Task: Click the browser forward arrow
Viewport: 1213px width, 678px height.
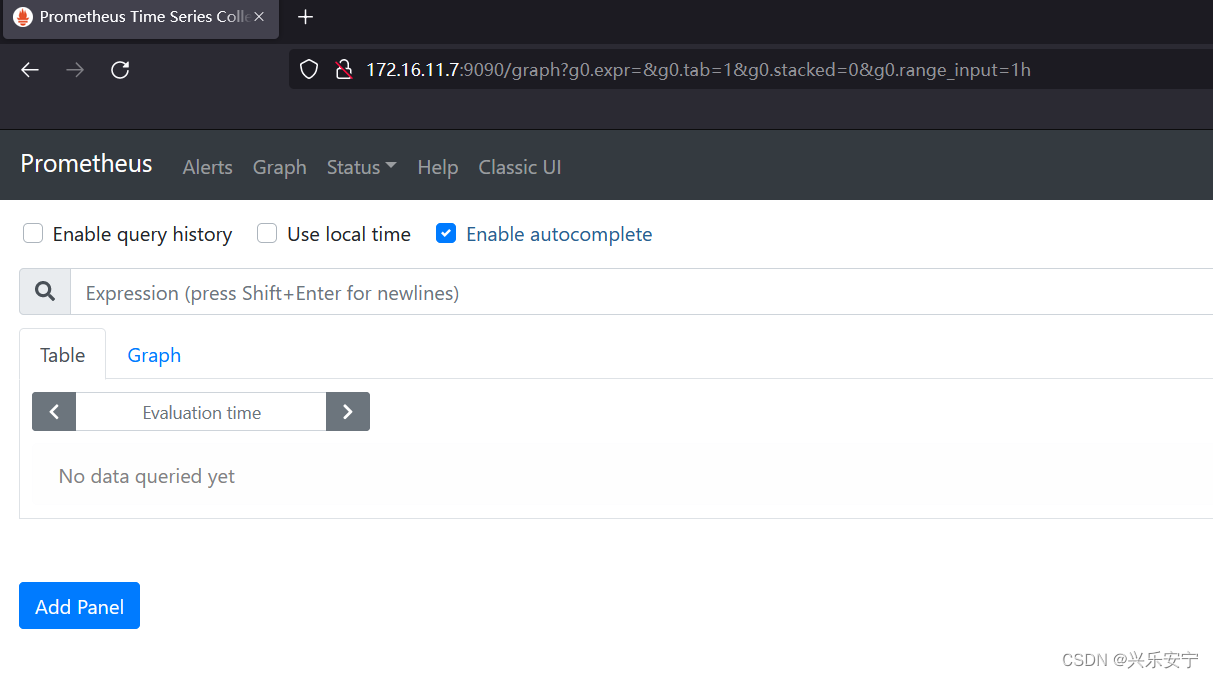Action: pos(75,70)
